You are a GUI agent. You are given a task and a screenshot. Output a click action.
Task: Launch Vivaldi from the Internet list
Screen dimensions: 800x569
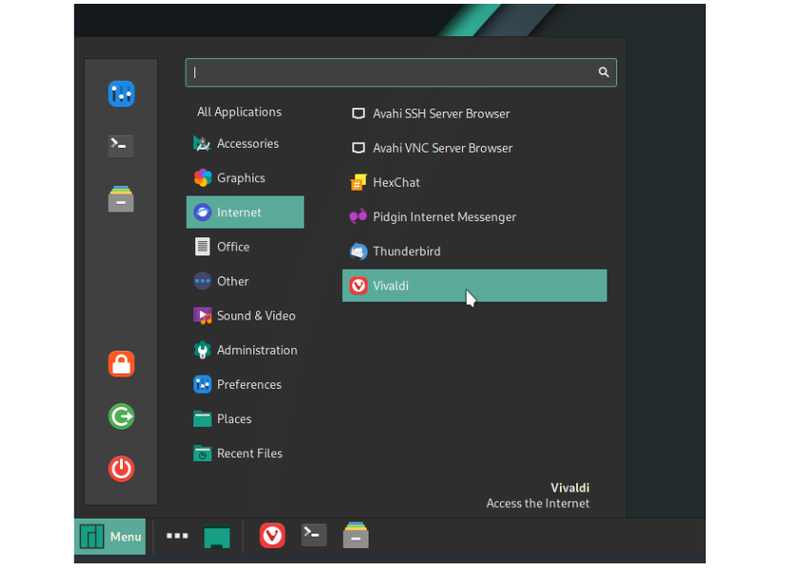pos(474,286)
